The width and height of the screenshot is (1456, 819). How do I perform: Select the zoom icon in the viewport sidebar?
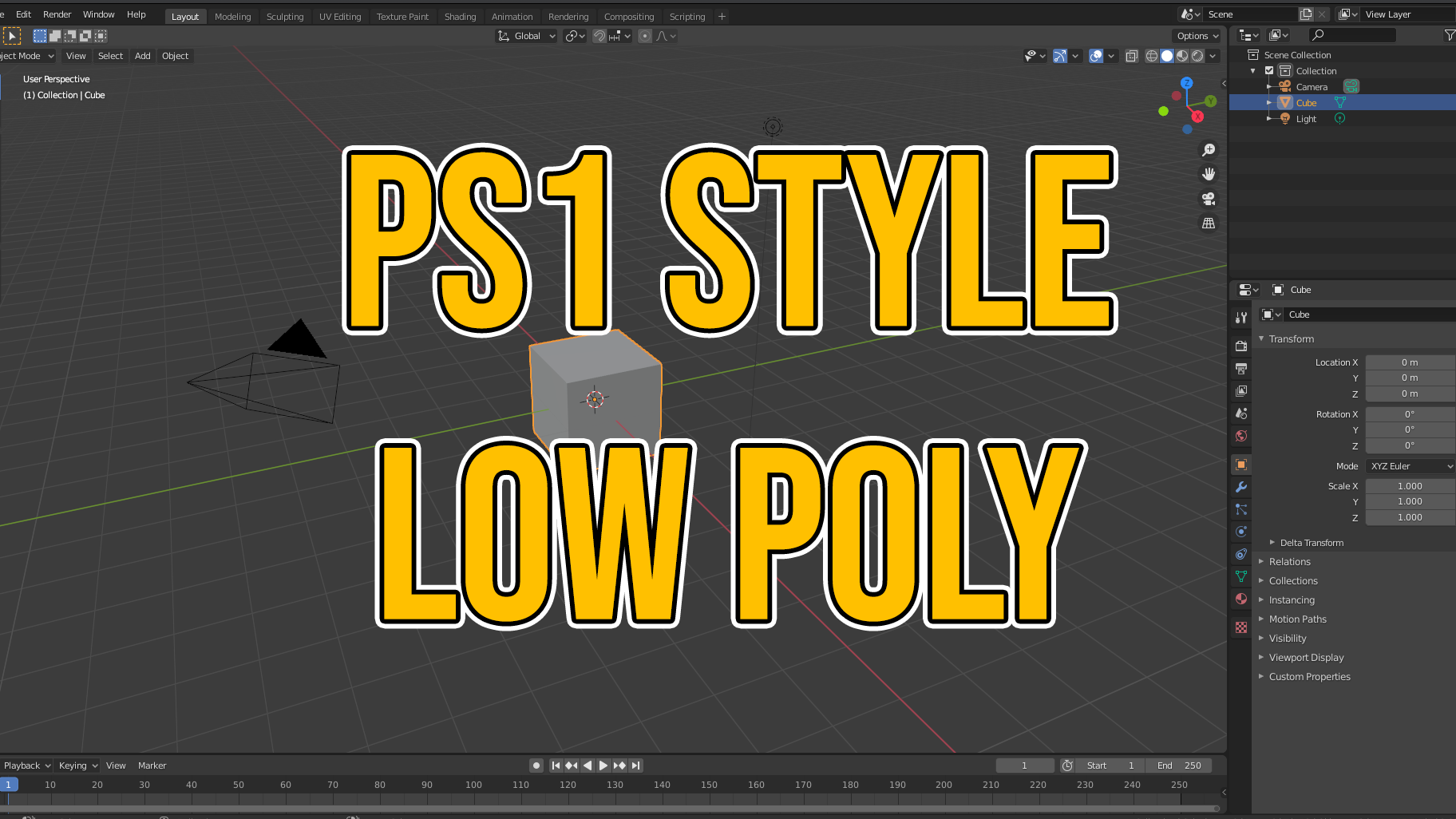1208,150
